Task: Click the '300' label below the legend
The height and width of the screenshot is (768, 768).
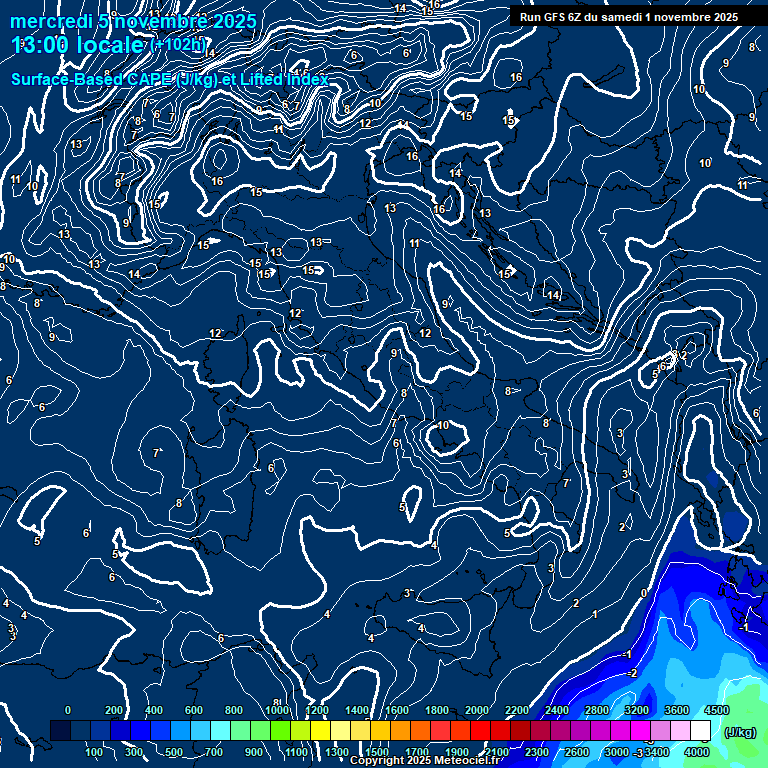Action: tap(134, 752)
